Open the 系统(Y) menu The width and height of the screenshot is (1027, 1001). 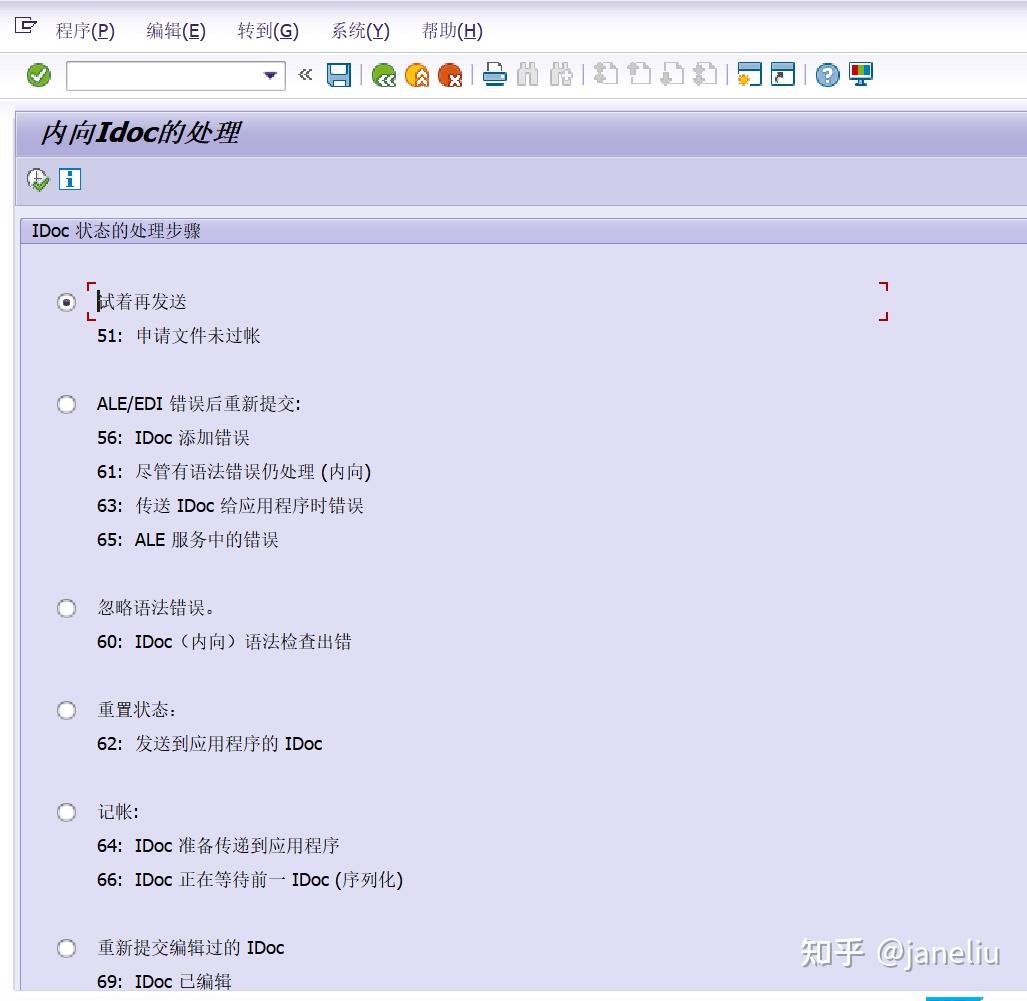(x=359, y=30)
